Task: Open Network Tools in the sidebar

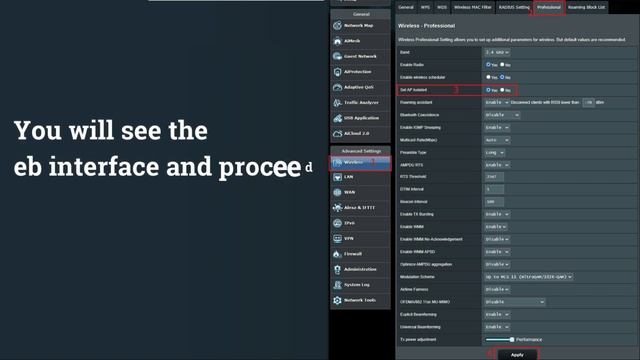Action: [360, 300]
